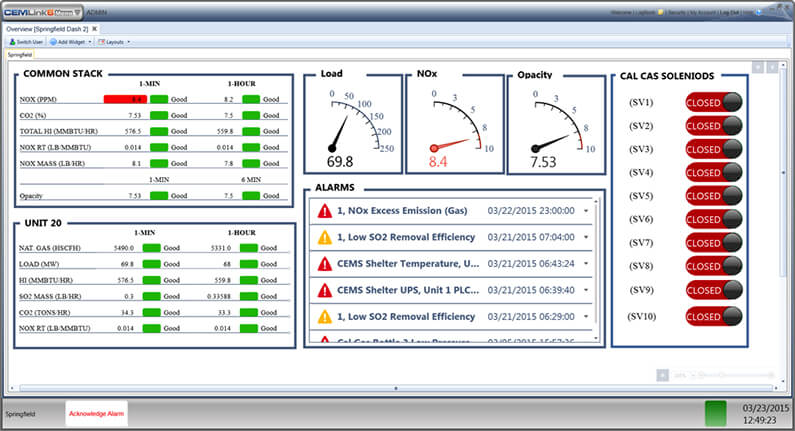Click warning icon for 06:29:00 Low SO2 alarm
The height and width of the screenshot is (431, 795).
click(x=324, y=317)
